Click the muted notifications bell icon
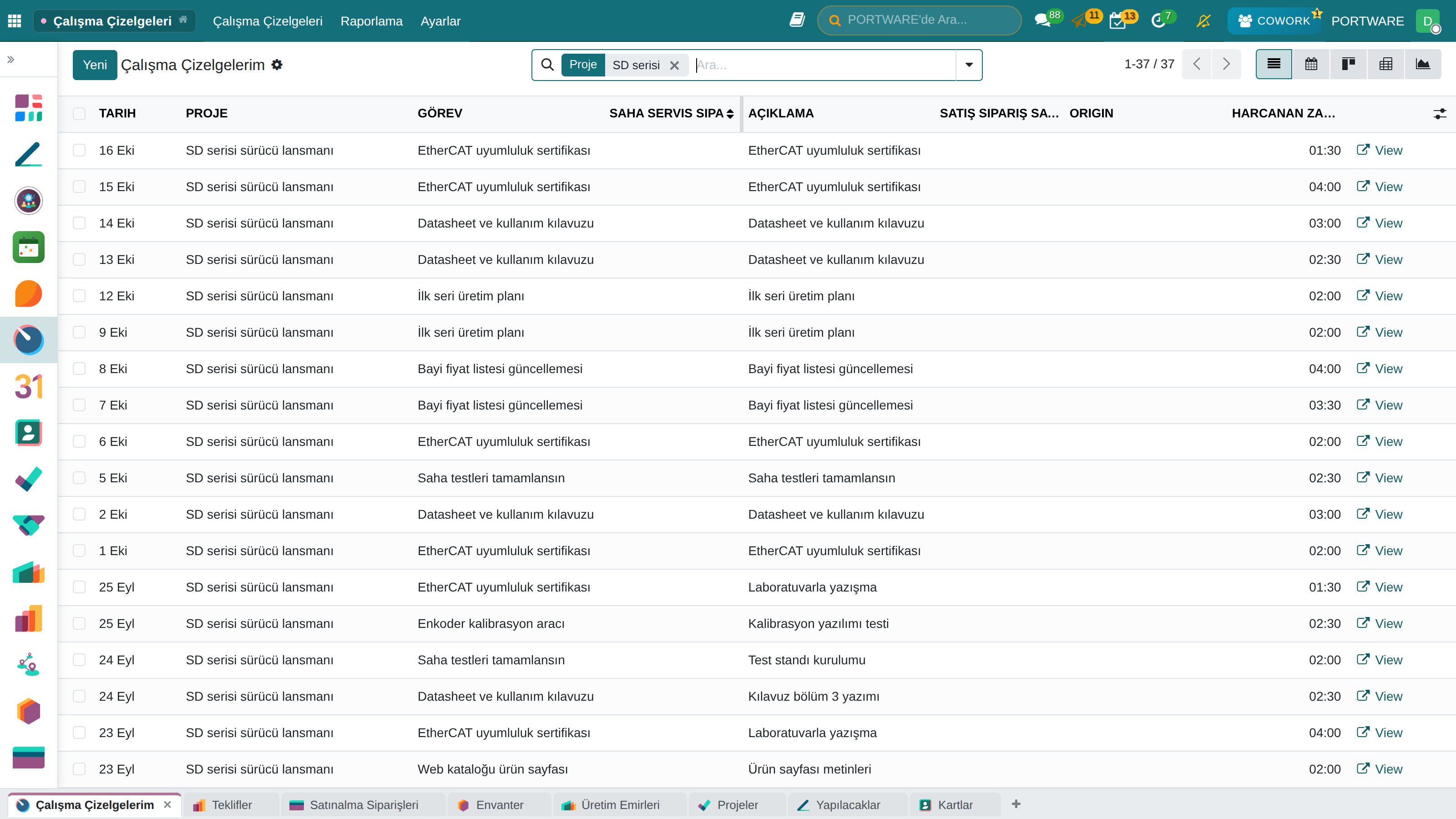Screen dimensions: 1456x819 (x=1203, y=21)
